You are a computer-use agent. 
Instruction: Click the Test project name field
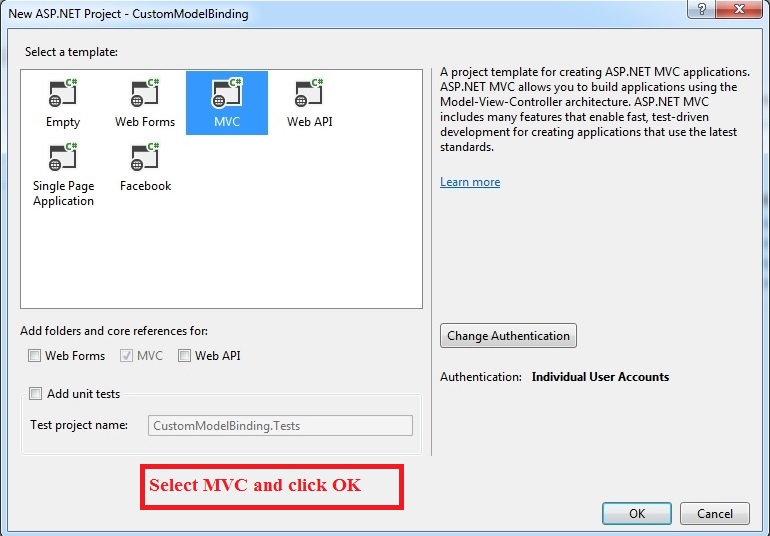(280, 425)
